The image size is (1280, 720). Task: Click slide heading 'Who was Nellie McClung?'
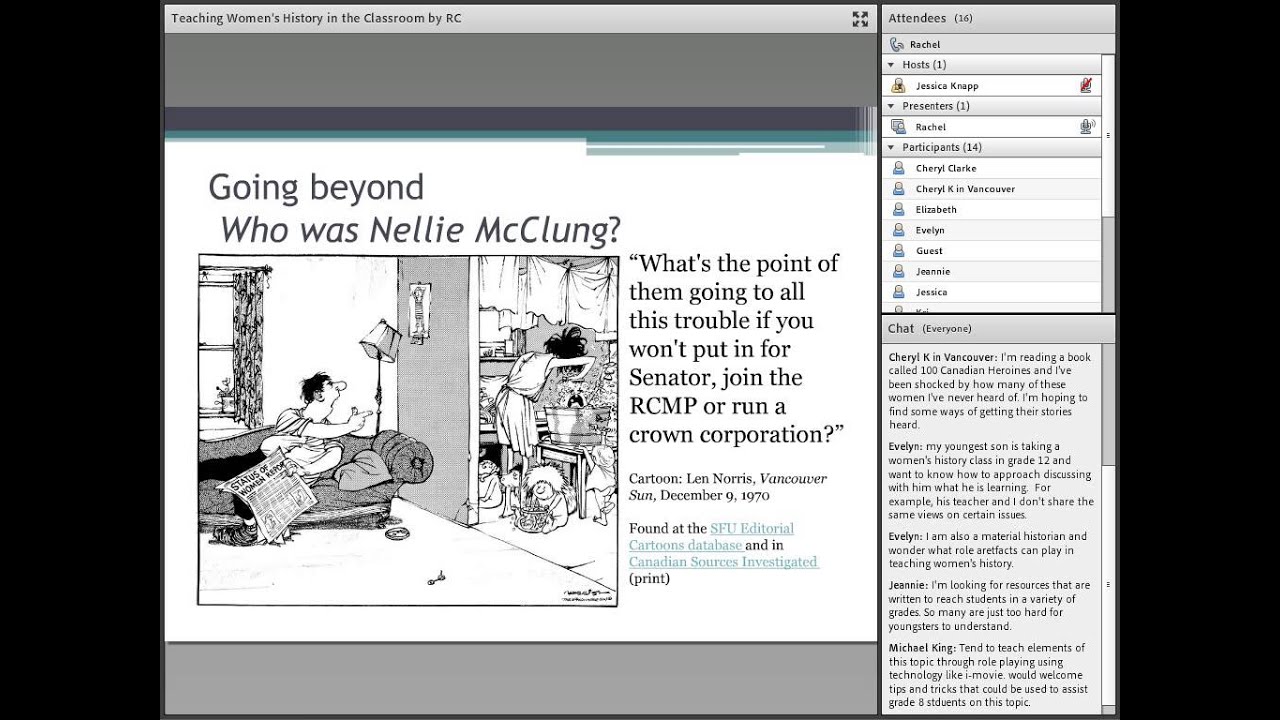pyautogui.click(x=420, y=230)
